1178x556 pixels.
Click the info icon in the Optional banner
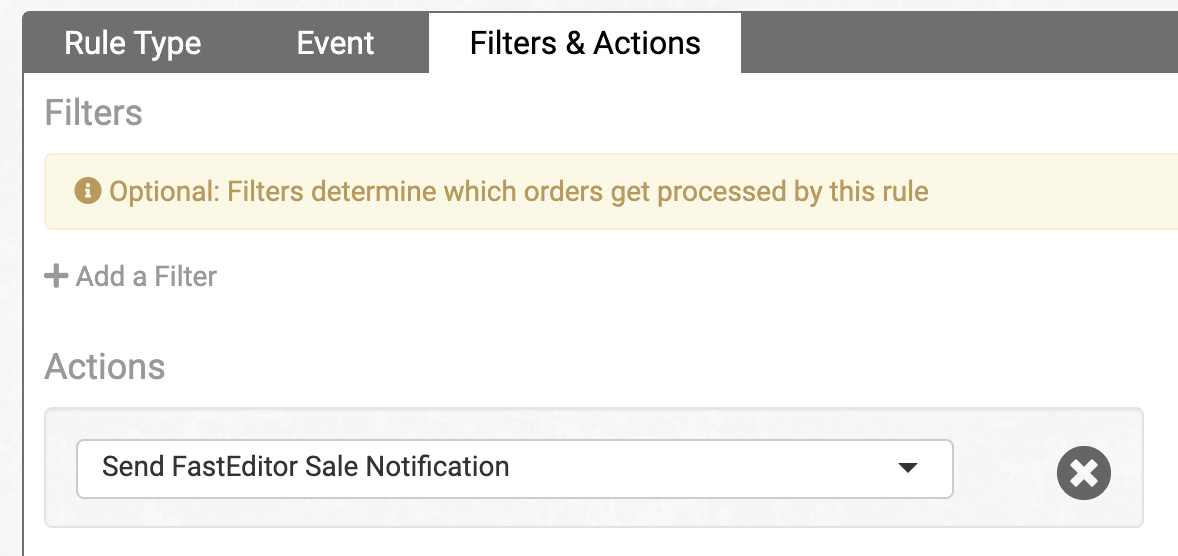pyautogui.click(x=88, y=190)
